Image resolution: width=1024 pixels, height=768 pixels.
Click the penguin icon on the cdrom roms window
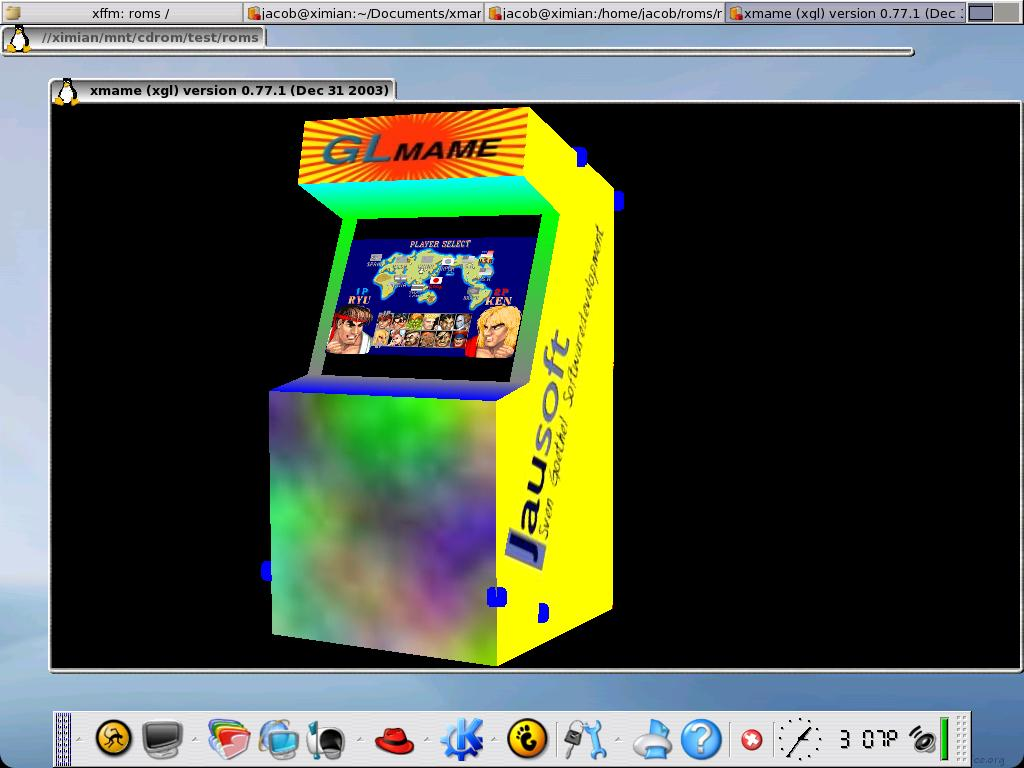18,39
